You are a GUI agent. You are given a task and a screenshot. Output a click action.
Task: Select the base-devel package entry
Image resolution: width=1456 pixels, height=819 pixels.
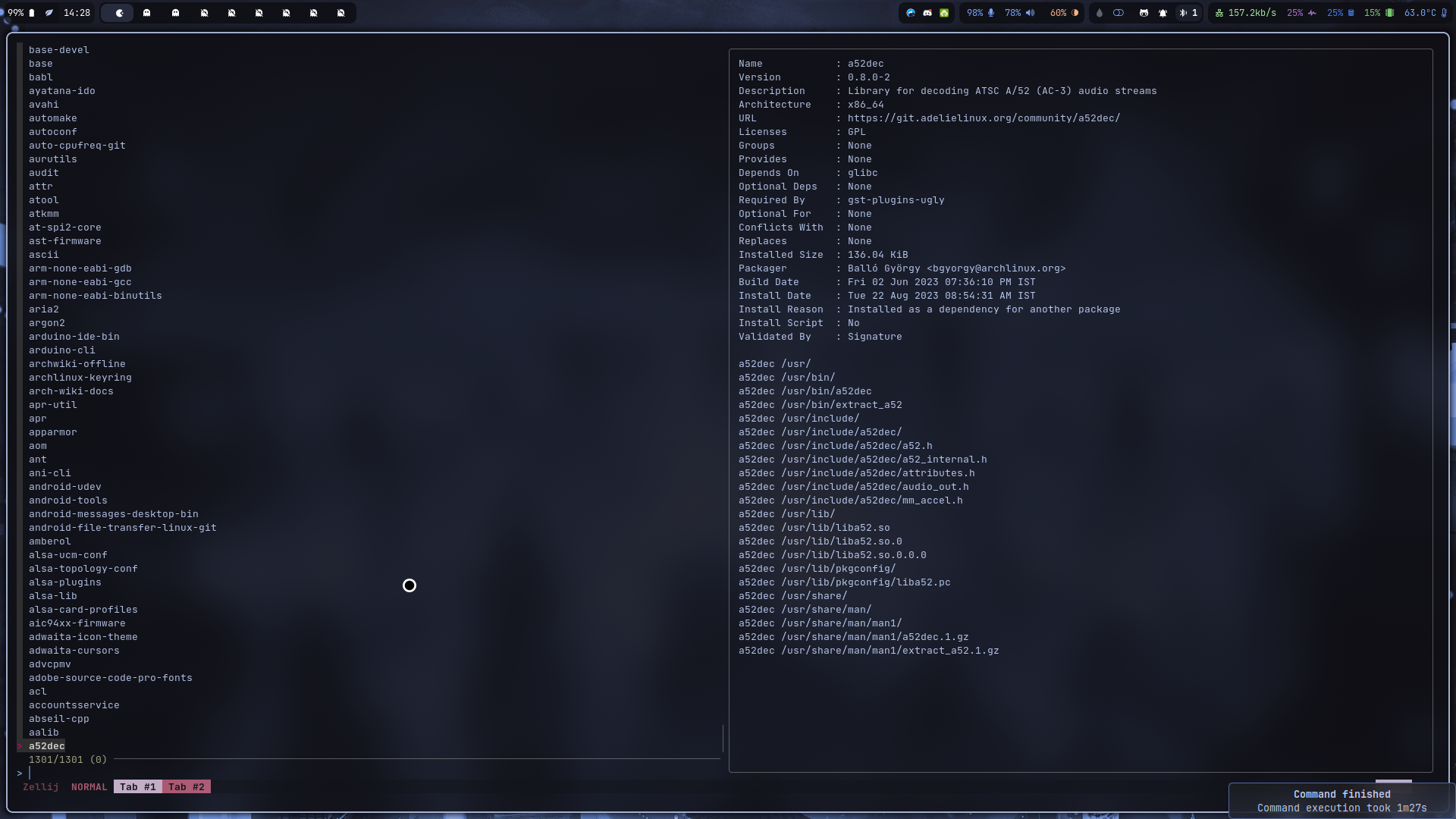pos(58,50)
